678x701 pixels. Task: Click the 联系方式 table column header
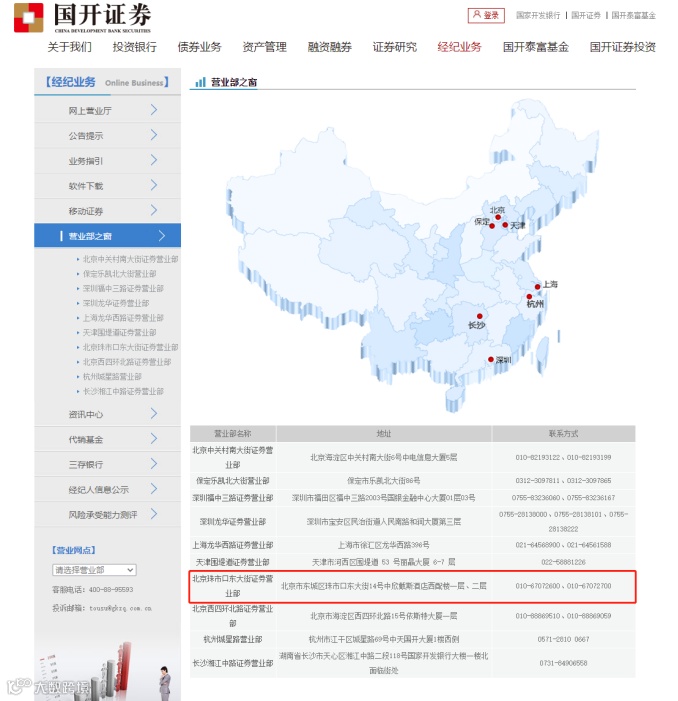563,433
